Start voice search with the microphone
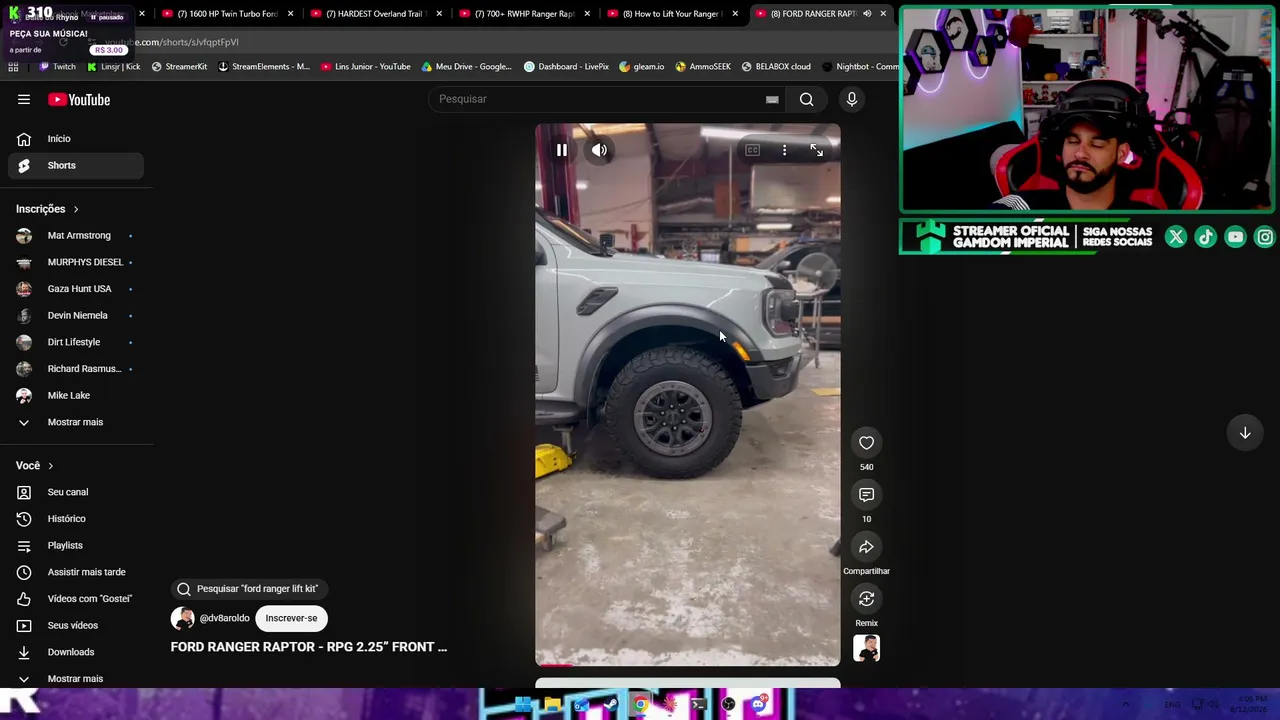 point(852,99)
